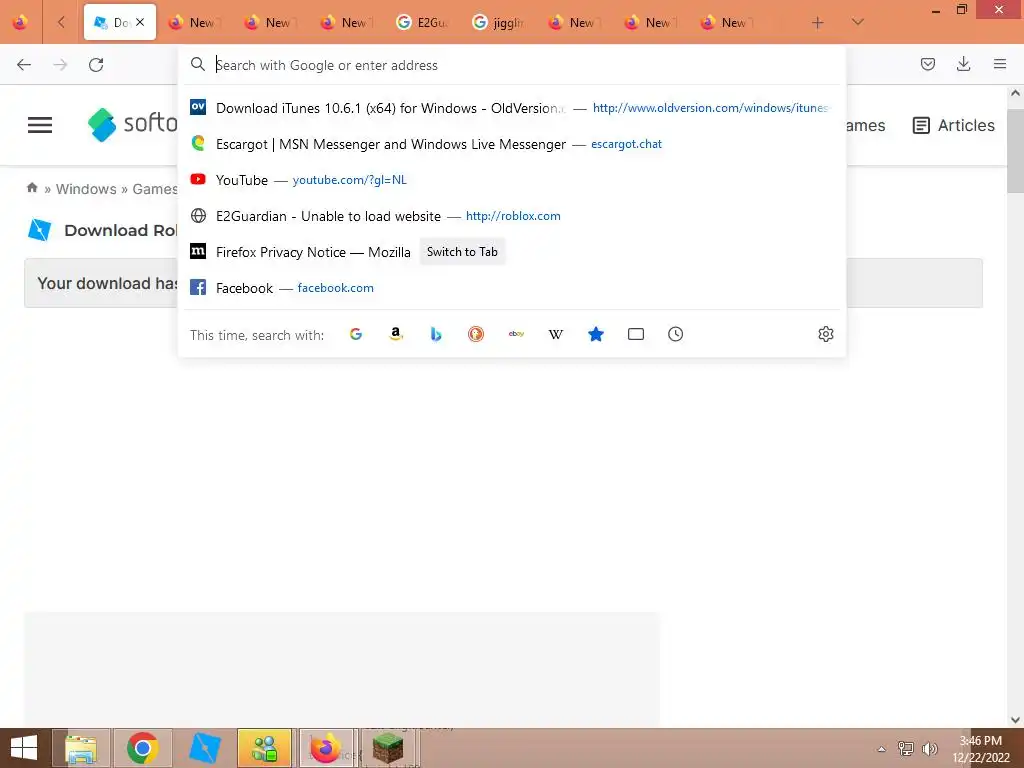Open the volume control tray icon

point(929,748)
